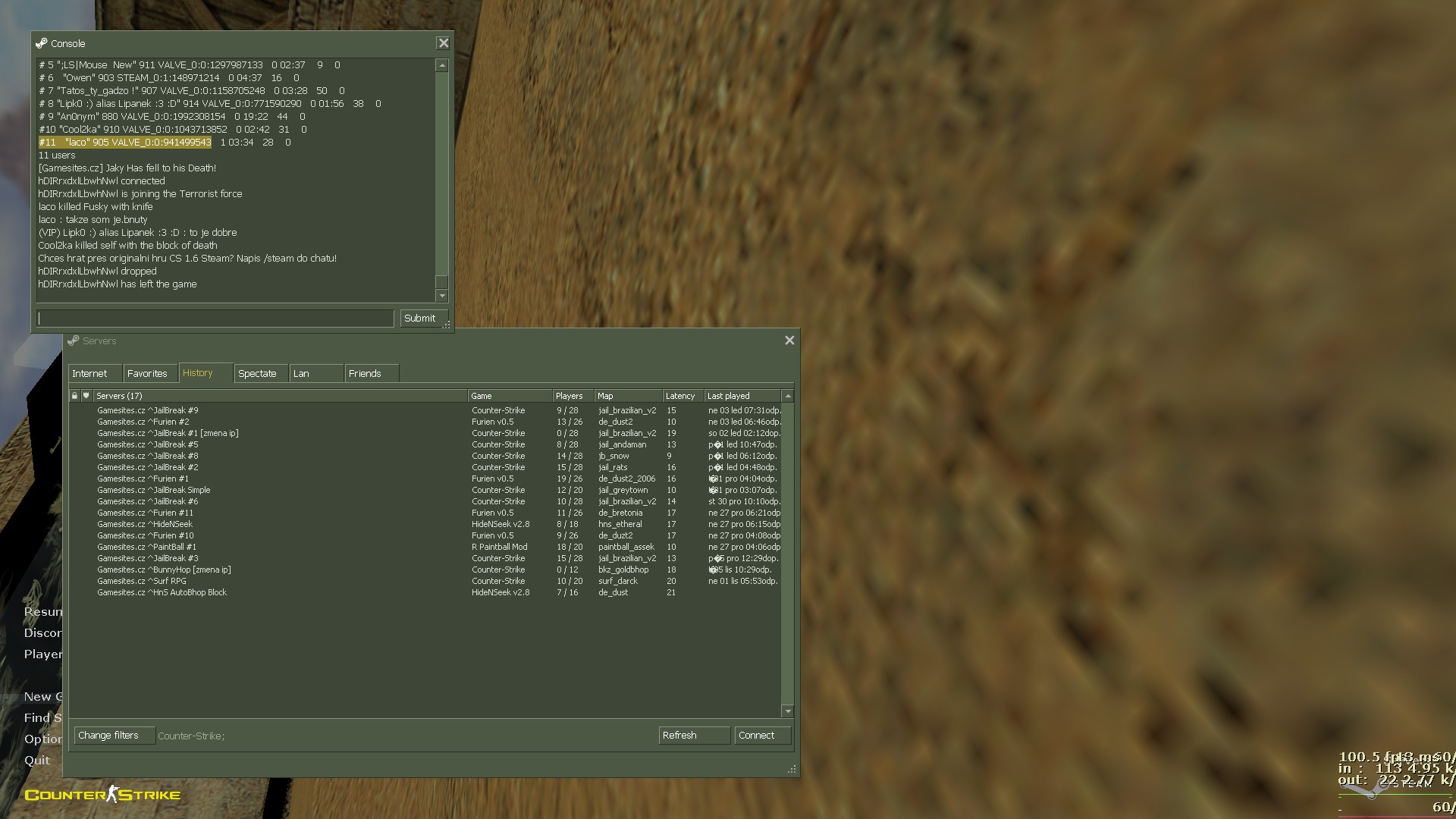Click the secure shield column icon
The image size is (1456, 819).
tap(86, 396)
